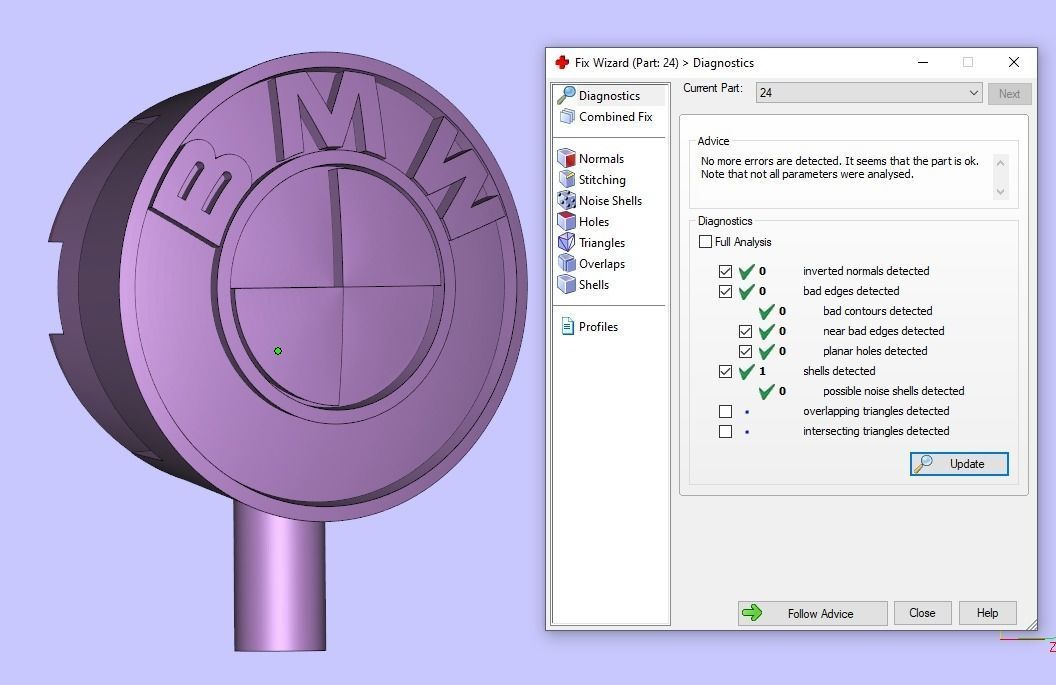
Task: Click the magnifier icon on Update button
Action: click(x=923, y=463)
